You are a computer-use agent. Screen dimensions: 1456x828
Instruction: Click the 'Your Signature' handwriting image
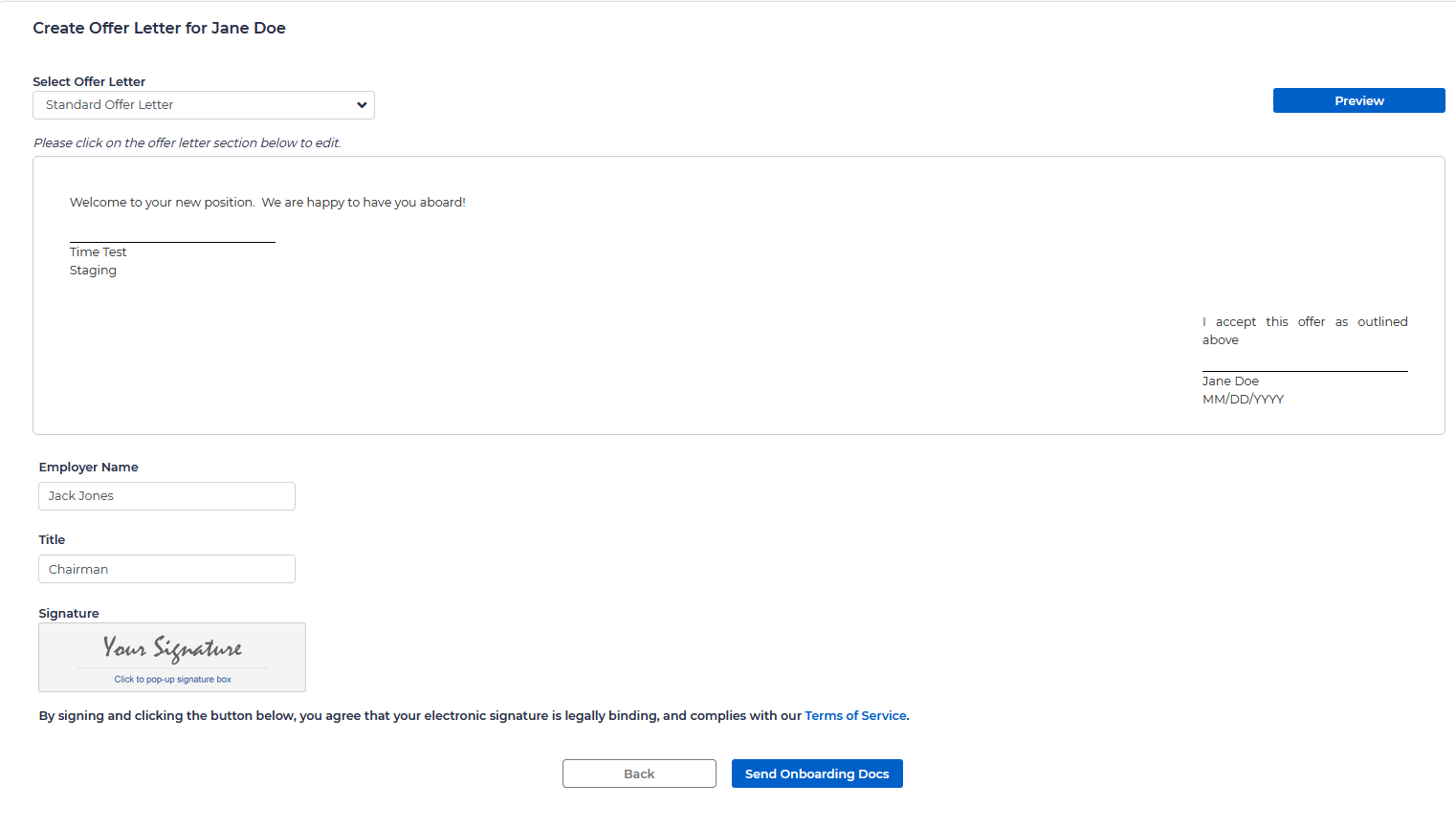click(x=172, y=648)
